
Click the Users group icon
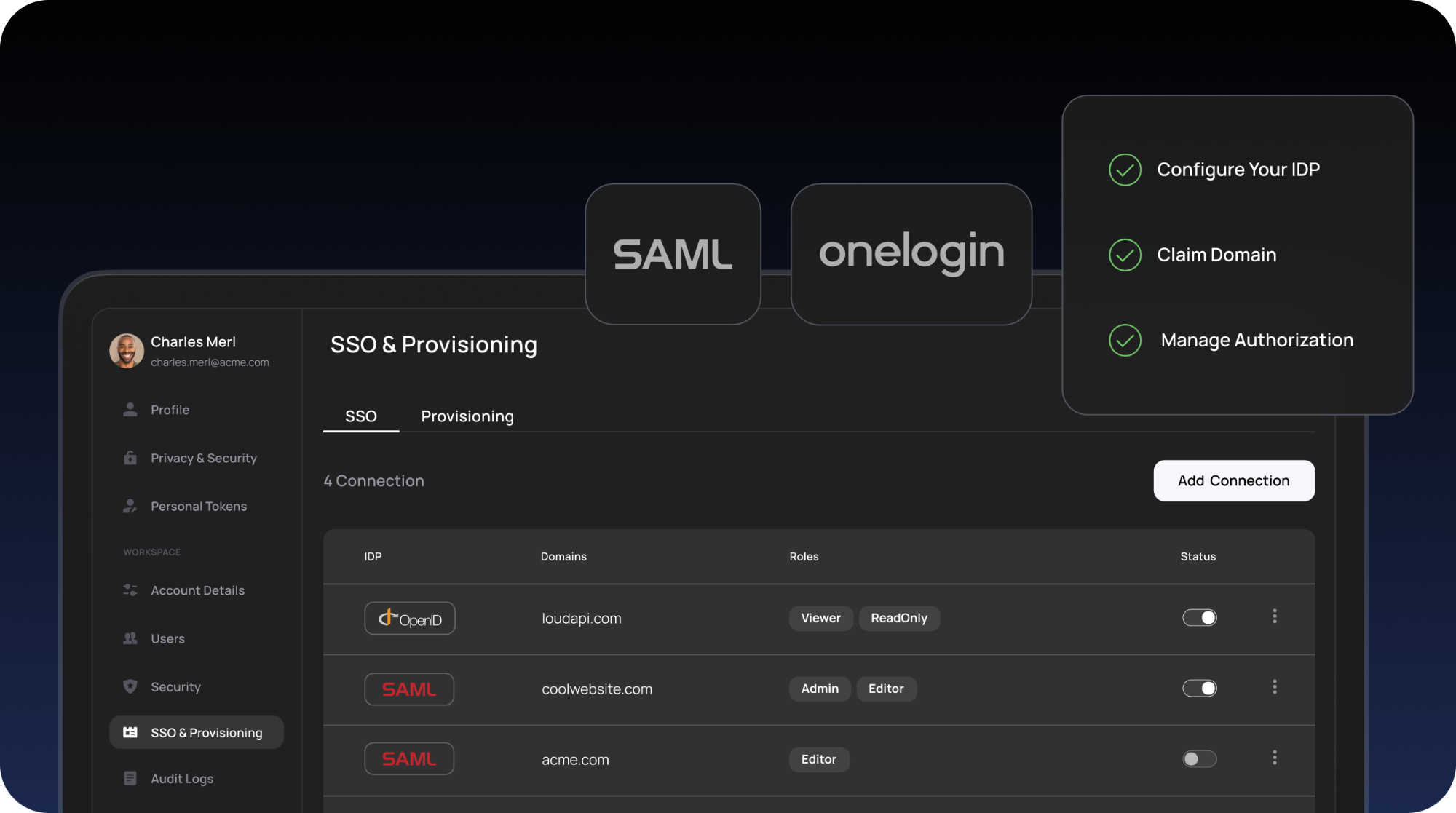(130, 638)
